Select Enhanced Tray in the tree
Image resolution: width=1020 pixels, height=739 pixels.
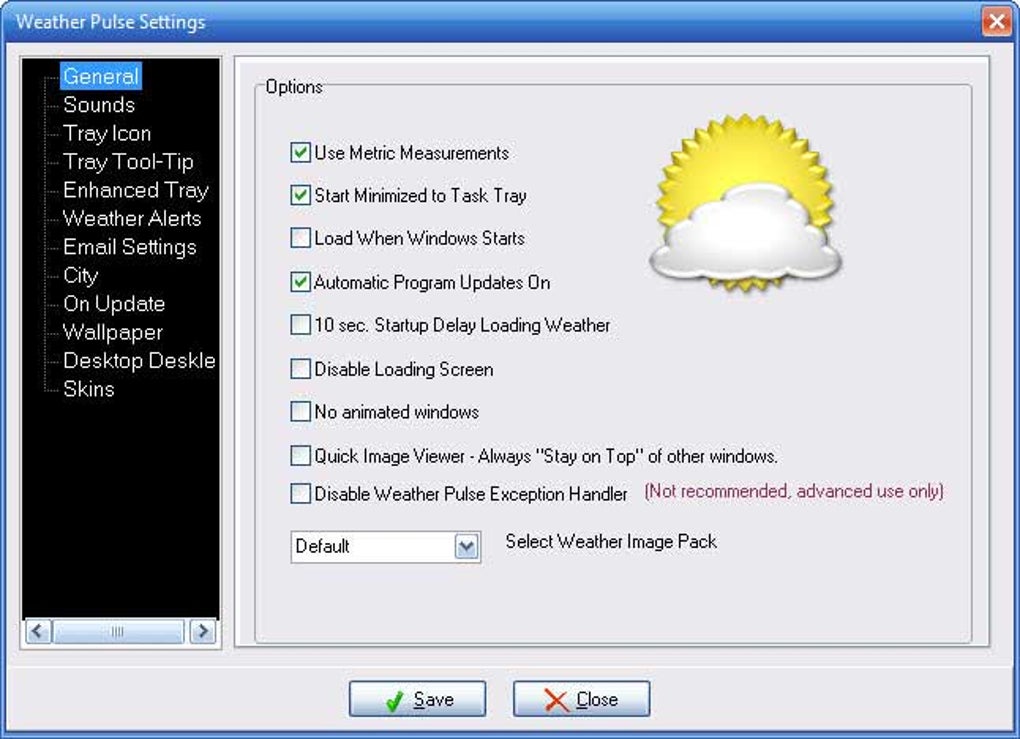pyautogui.click(x=136, y=190)
